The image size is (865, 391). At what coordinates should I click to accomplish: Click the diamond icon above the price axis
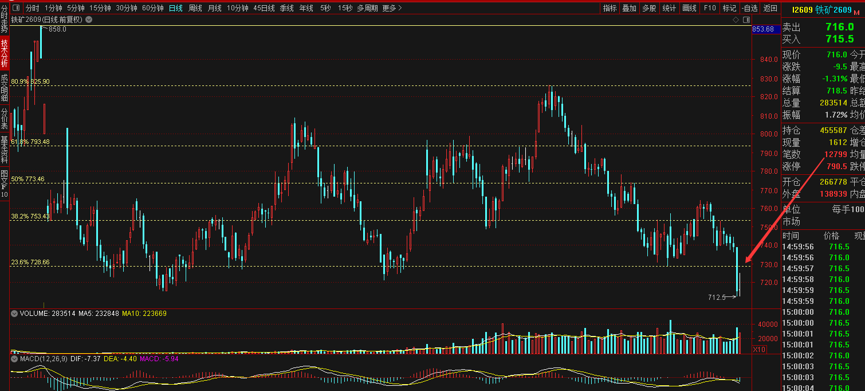click(x=735, y=19)
